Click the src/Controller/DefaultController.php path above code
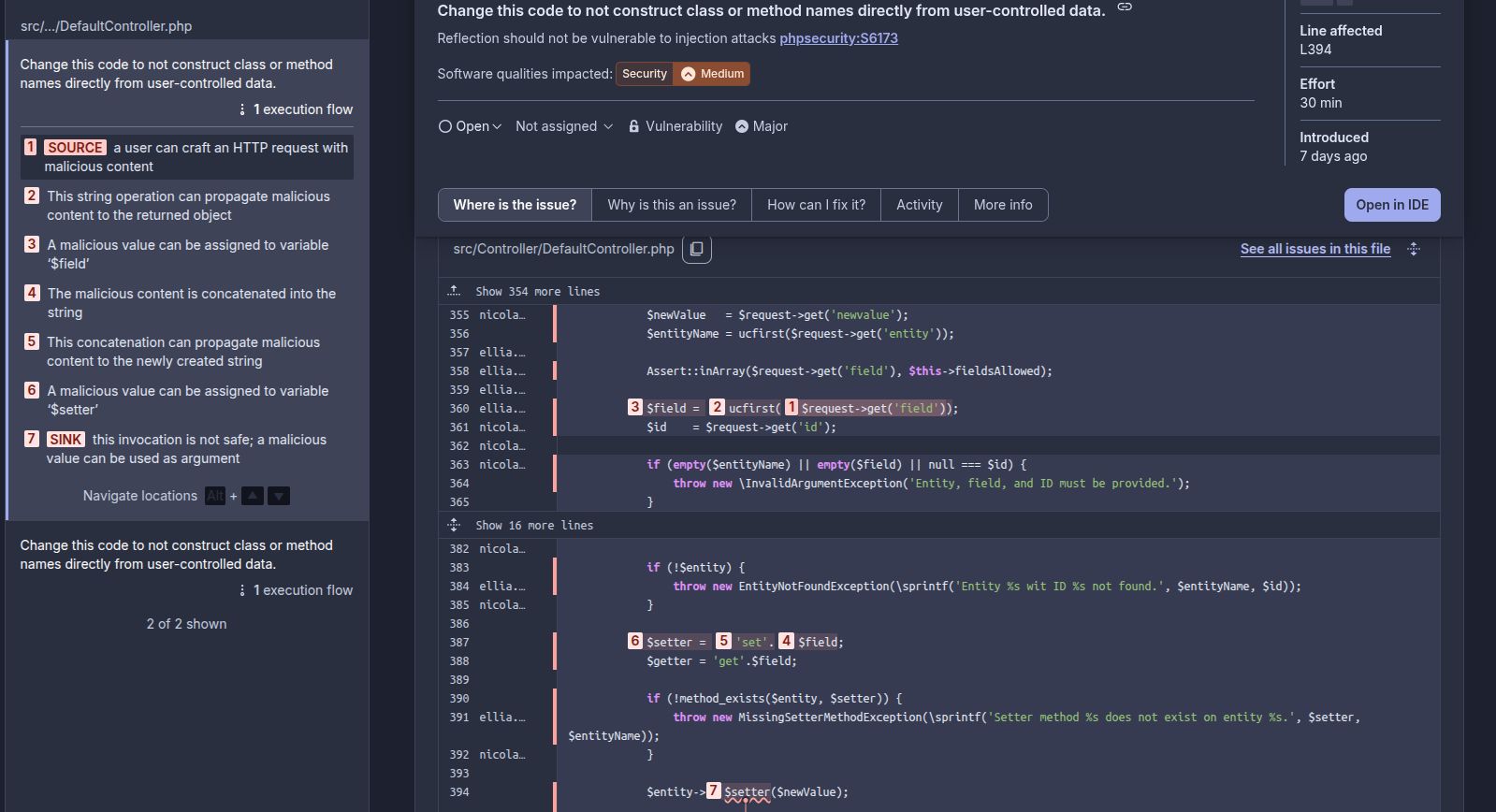Screen dimensions: 1496x812 click(x=564, y=249)
